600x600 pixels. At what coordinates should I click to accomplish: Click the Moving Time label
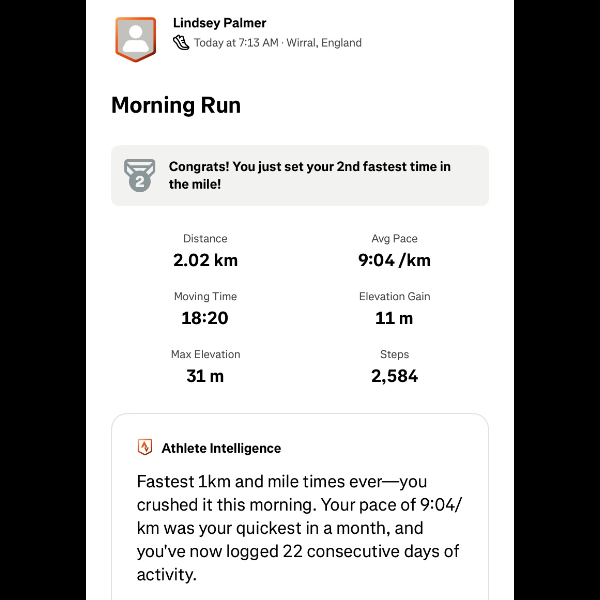[205, 297]
